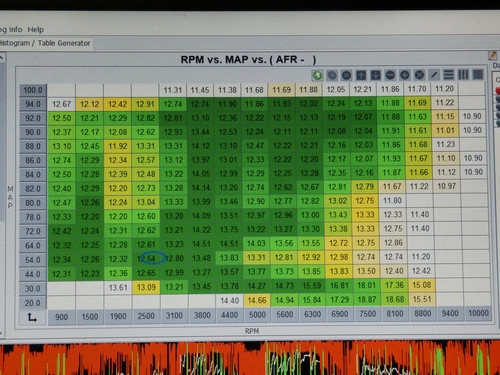Viewport: 500px width, 375px height.
Task: Select the 8800 RPM column header
Action: pos(422,313)
